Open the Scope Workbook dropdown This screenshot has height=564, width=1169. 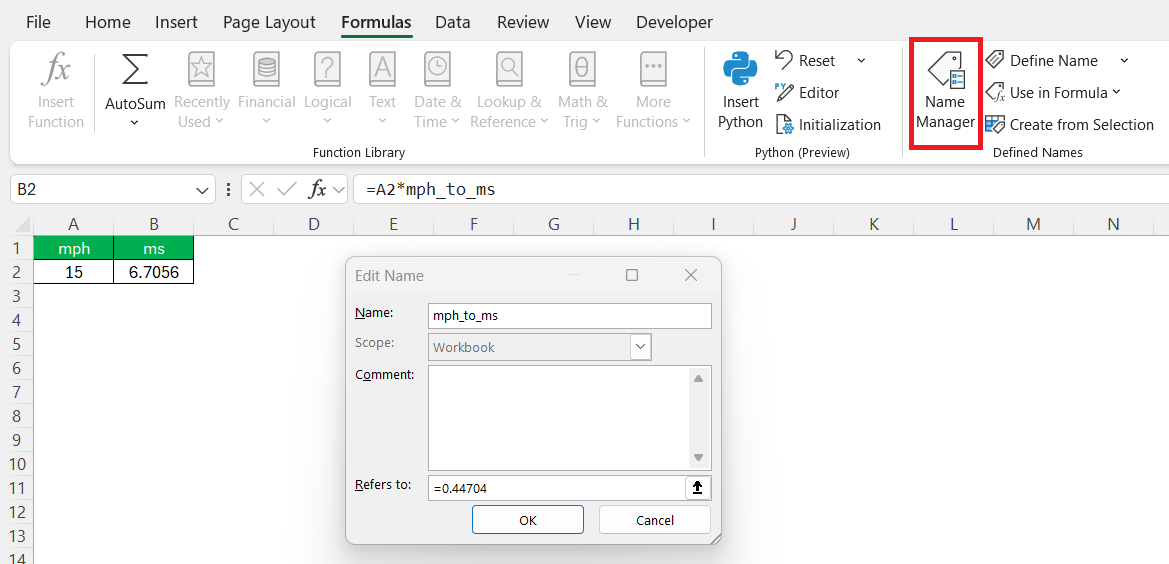[x=641, y=347]
